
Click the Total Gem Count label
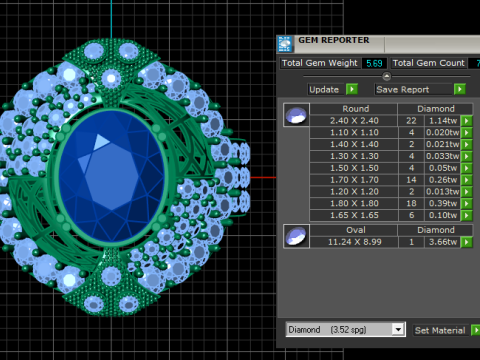pyautogui.click(x=428, y=63)
